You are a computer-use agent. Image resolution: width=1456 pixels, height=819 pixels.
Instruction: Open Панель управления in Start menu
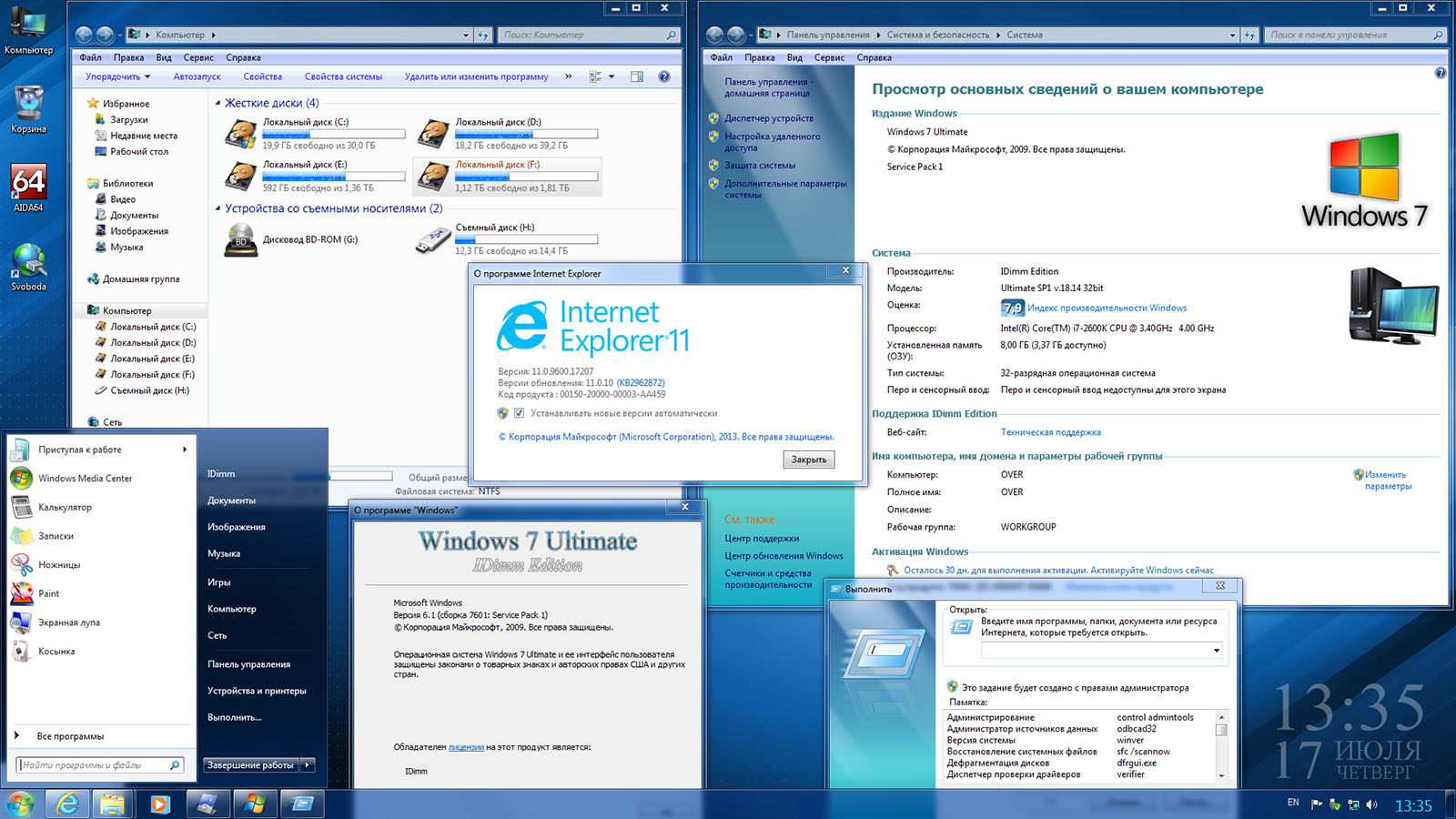point(248,664)
